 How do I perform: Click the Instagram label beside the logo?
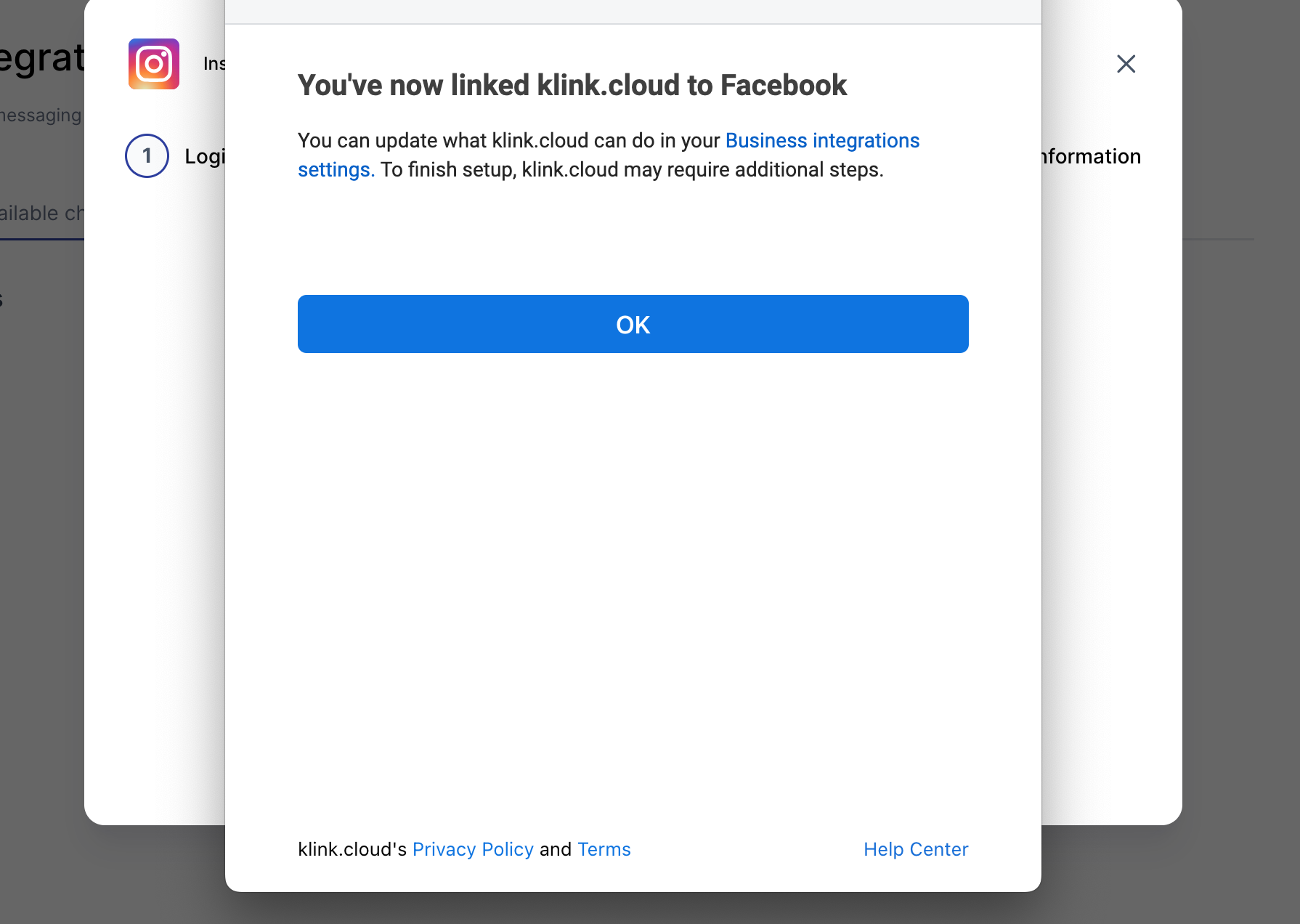tap(214, 64)
